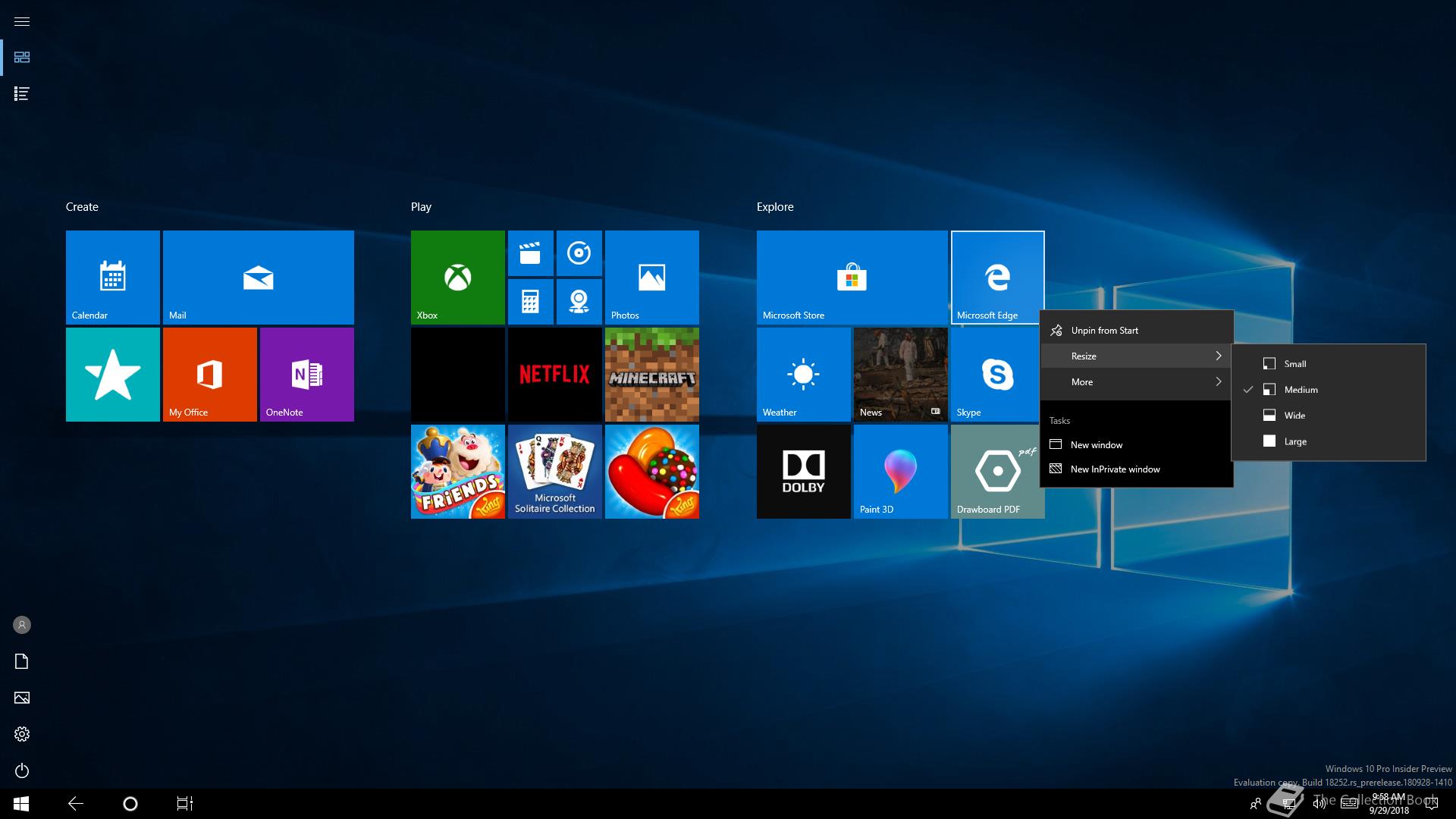Expand the Resize submenu arrow
The image size is (1456, 819).
[1218, 356]
